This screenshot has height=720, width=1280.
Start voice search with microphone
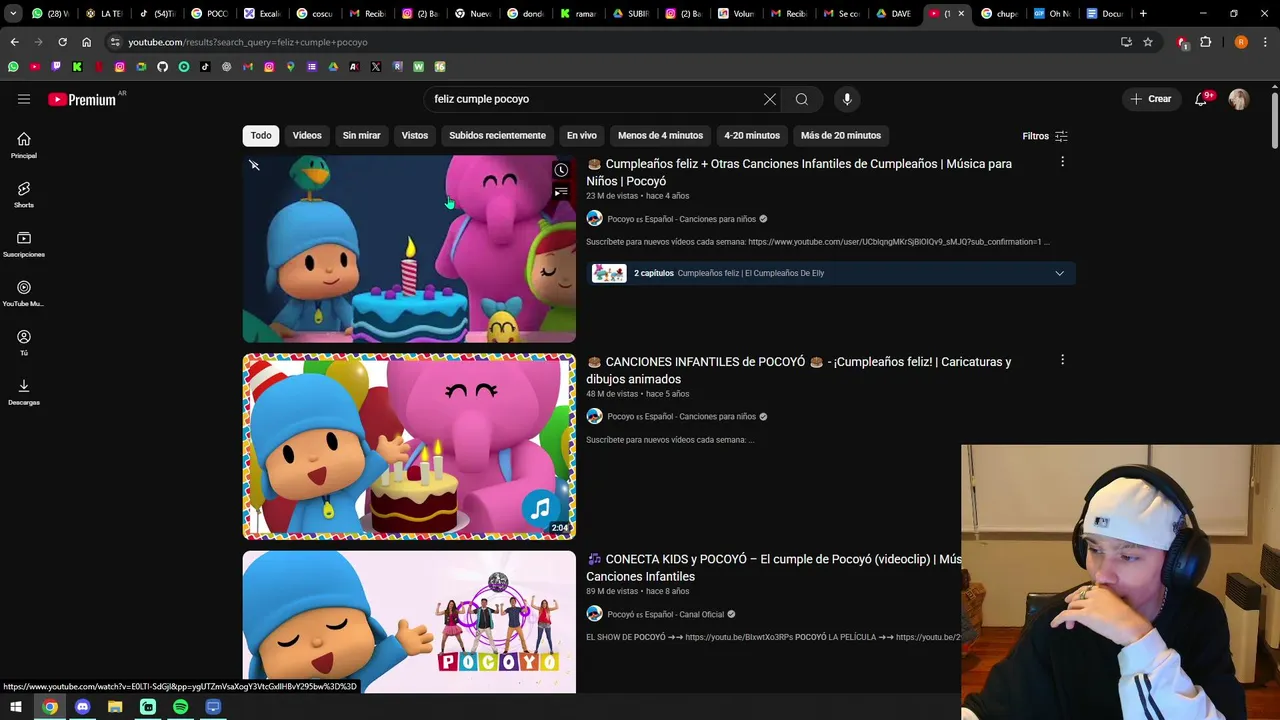[x=847, y=99]
